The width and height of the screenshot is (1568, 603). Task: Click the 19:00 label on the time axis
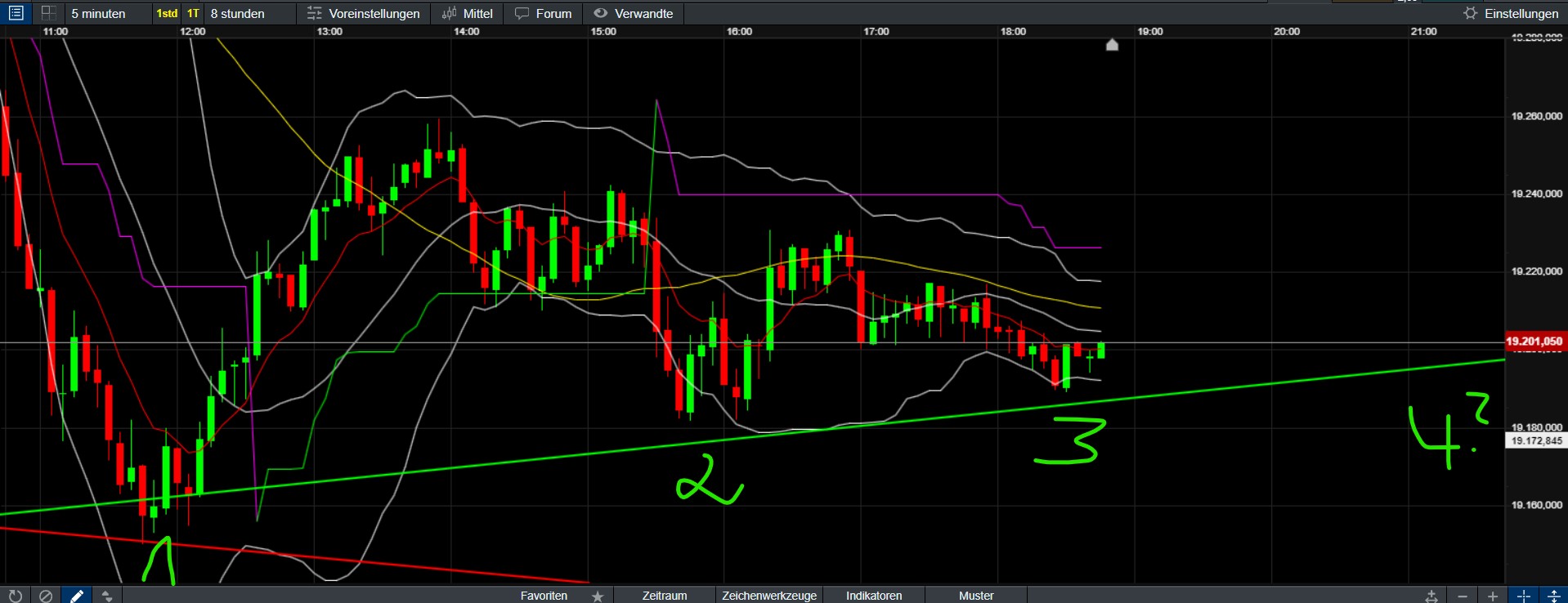tap(1150, 31)
